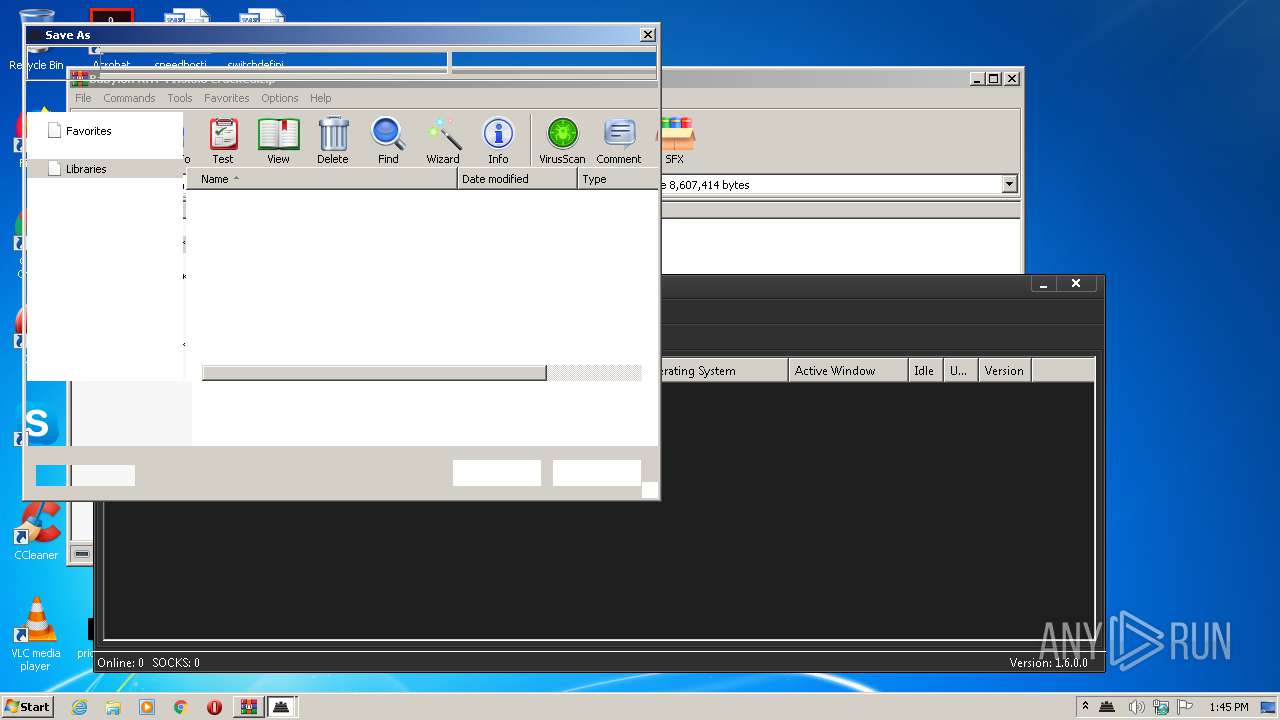1280x720 pixels.
Task: Open the WinRAR File menu
Action: pyautogui.click(x=83, y=98)
